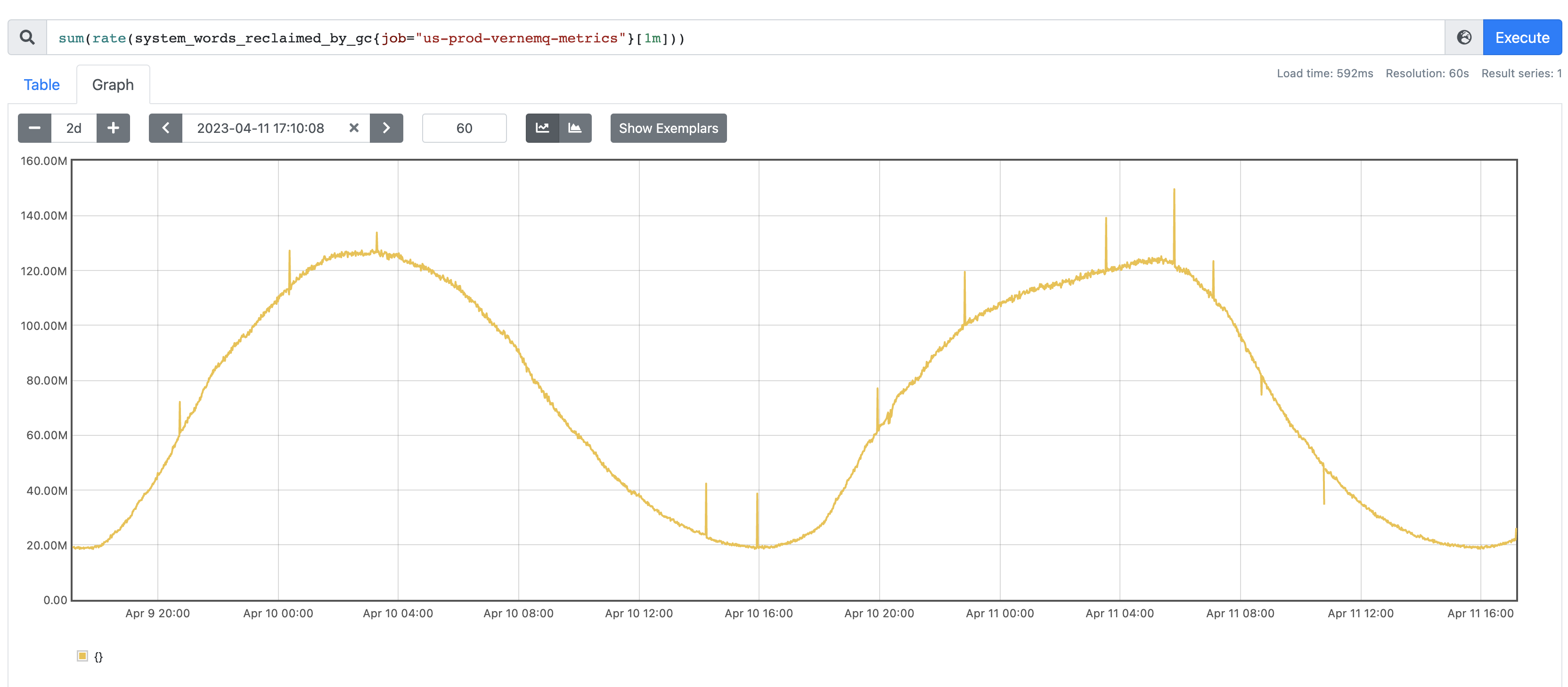Switch to the Table tab

pos(41,84)
